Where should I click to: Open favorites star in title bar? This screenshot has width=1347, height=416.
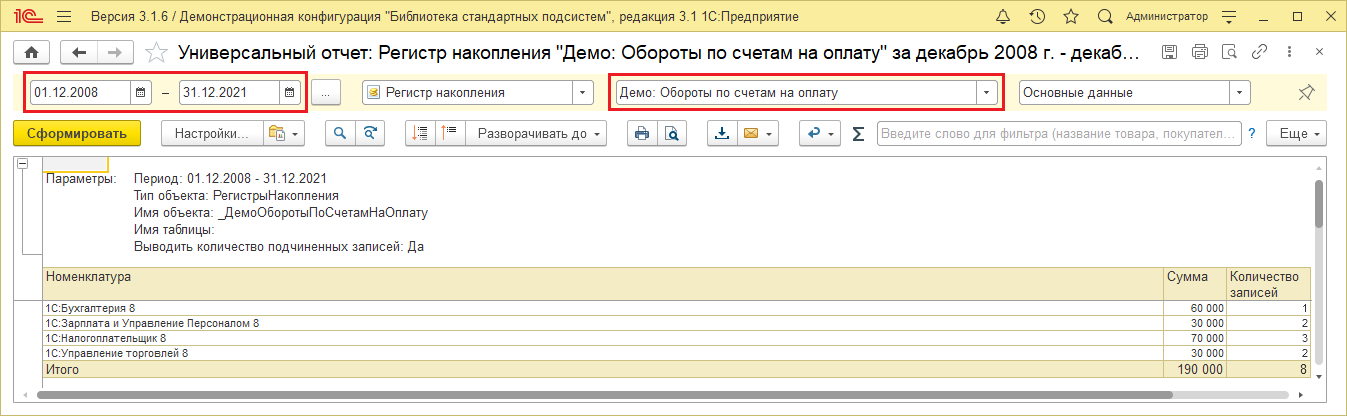(x=1071, y=17)
